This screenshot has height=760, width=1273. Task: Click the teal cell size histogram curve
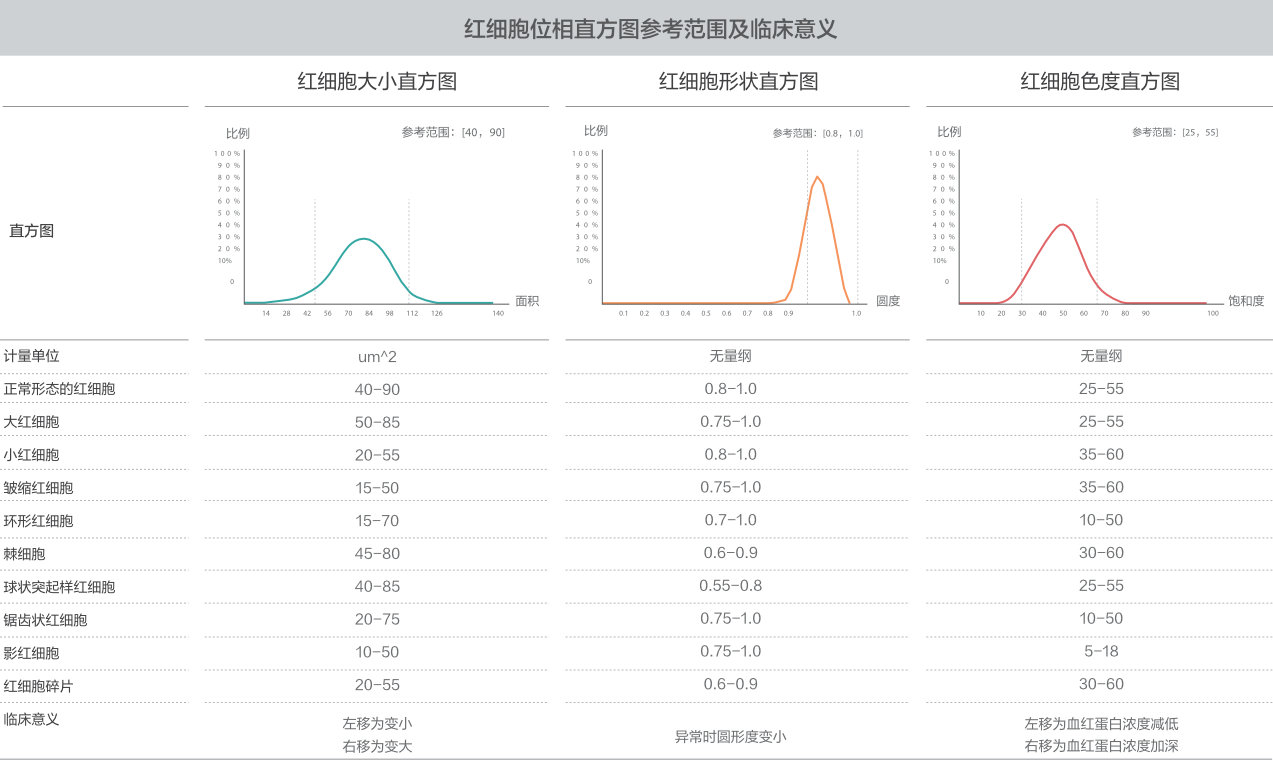(x=366, y=239)
